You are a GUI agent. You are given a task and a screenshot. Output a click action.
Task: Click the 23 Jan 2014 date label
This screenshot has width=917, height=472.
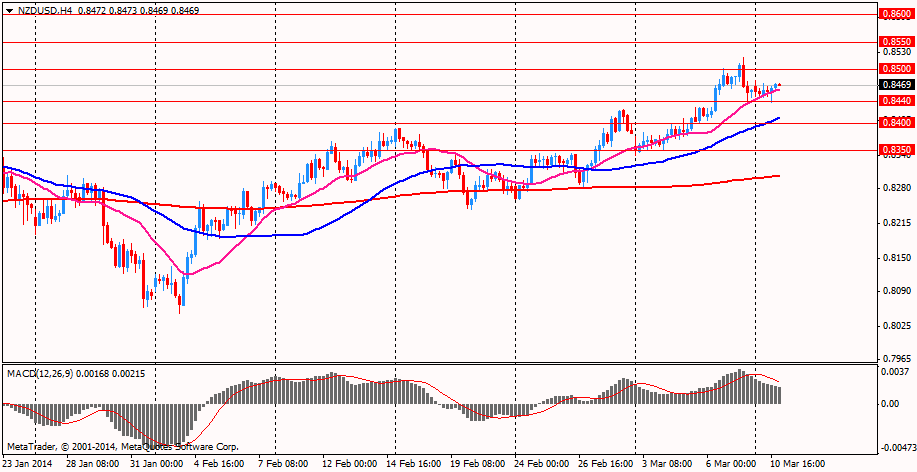point(28,464)
